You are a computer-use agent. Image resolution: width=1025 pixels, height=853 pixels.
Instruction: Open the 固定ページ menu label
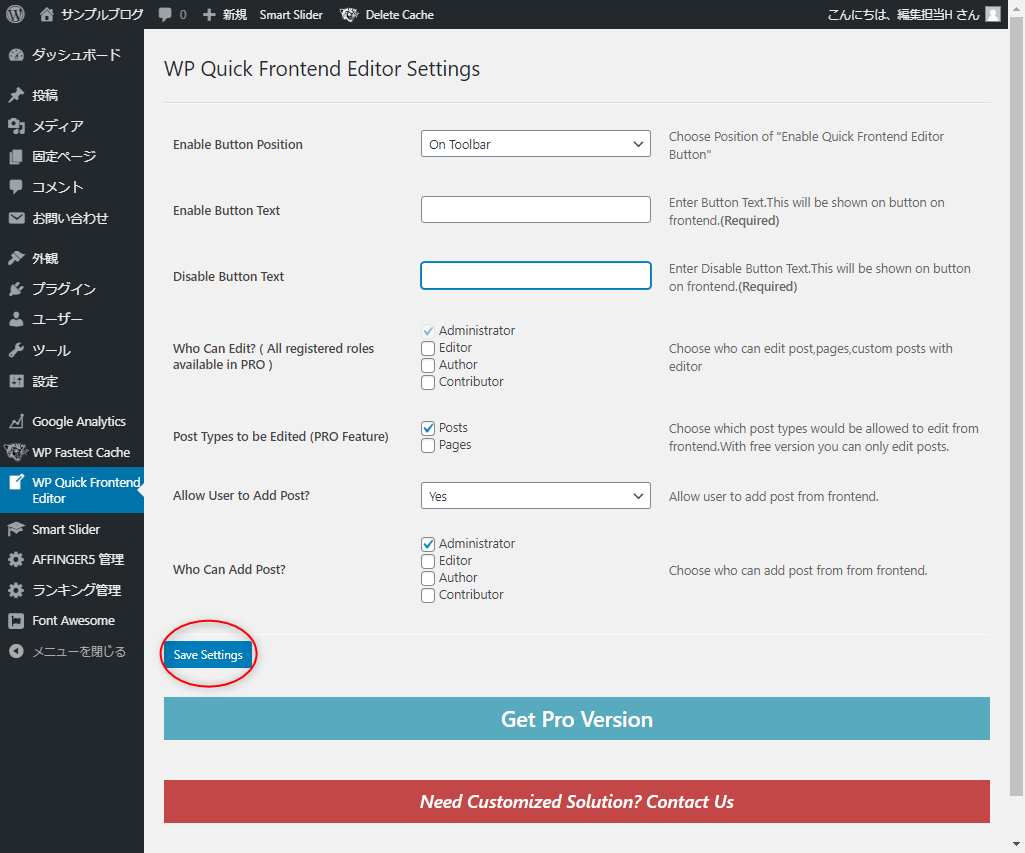pyautogui.click(x=64, y=157)
